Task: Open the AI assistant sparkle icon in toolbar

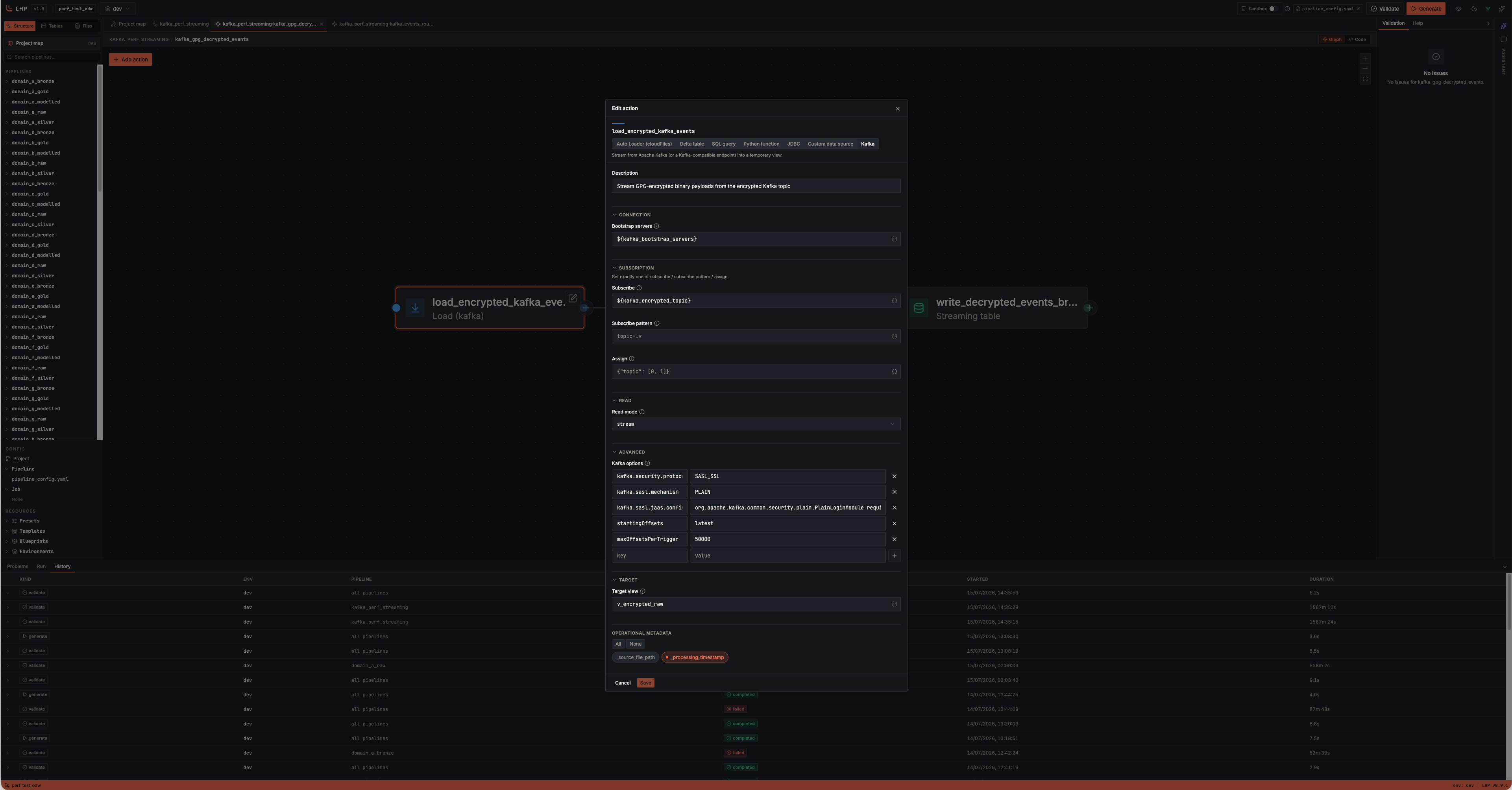Action: point(1502,9)
